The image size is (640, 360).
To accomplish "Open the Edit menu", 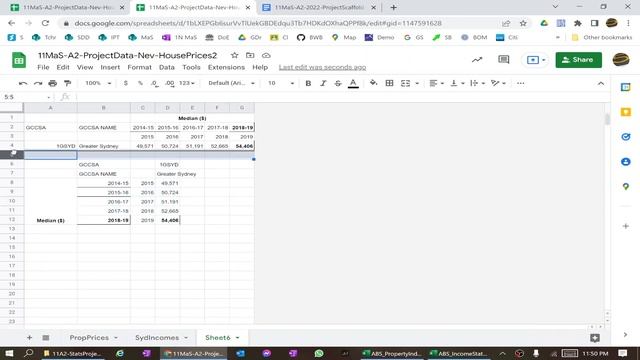I will tap(63, 67).
